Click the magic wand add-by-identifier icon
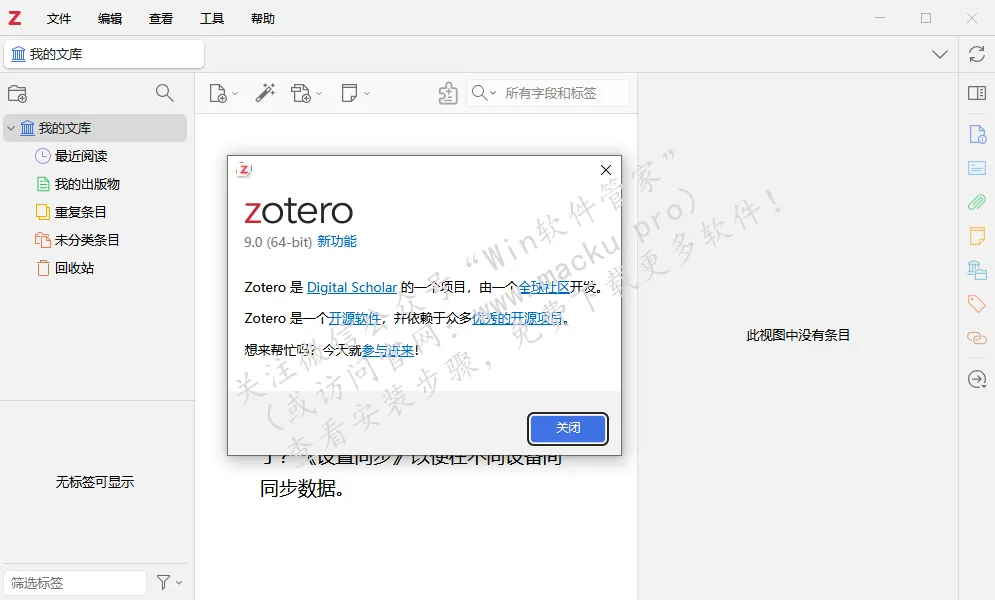Screen dimensions: 995x600 [265, 93]
